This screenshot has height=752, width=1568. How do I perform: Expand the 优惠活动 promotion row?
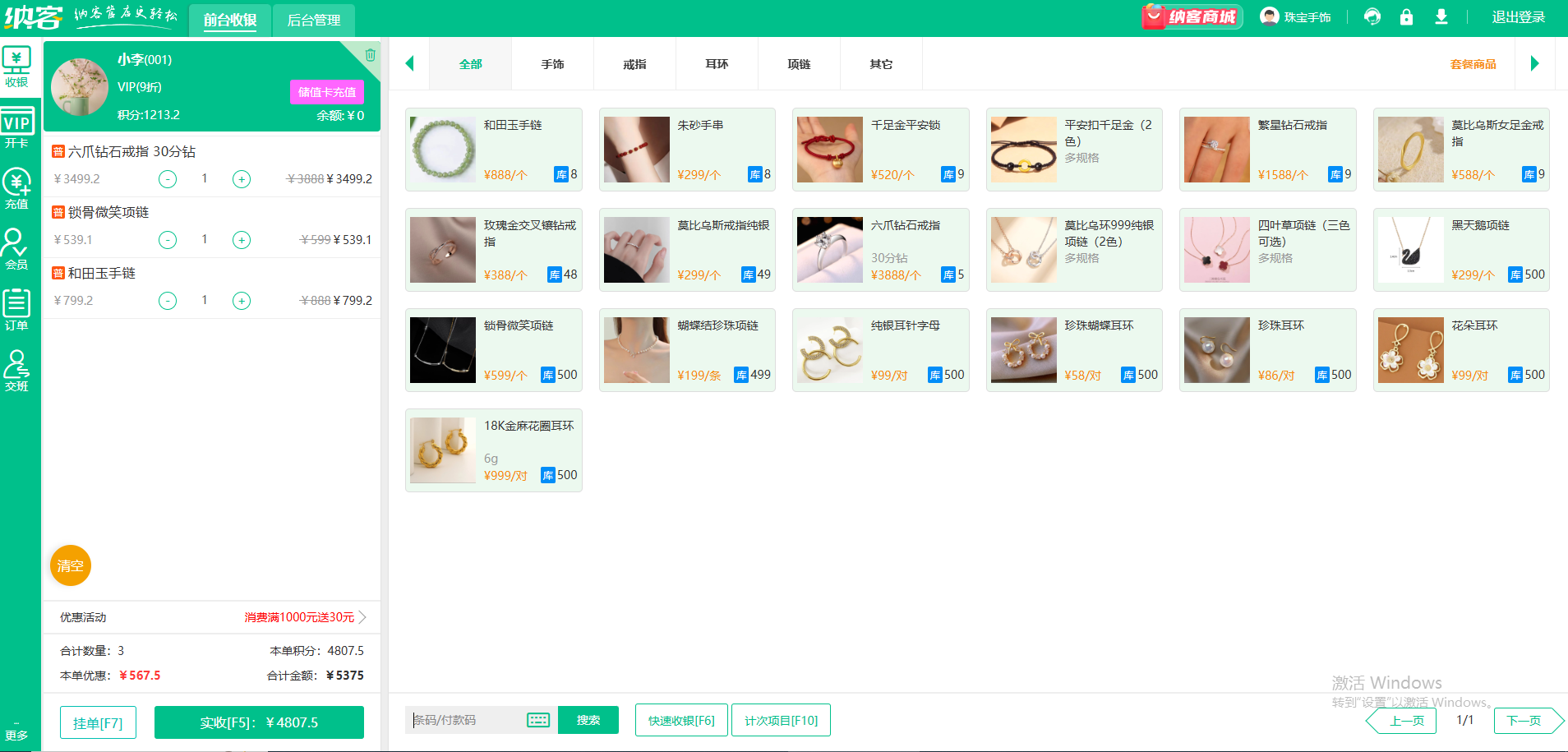[x=362, y=617]
